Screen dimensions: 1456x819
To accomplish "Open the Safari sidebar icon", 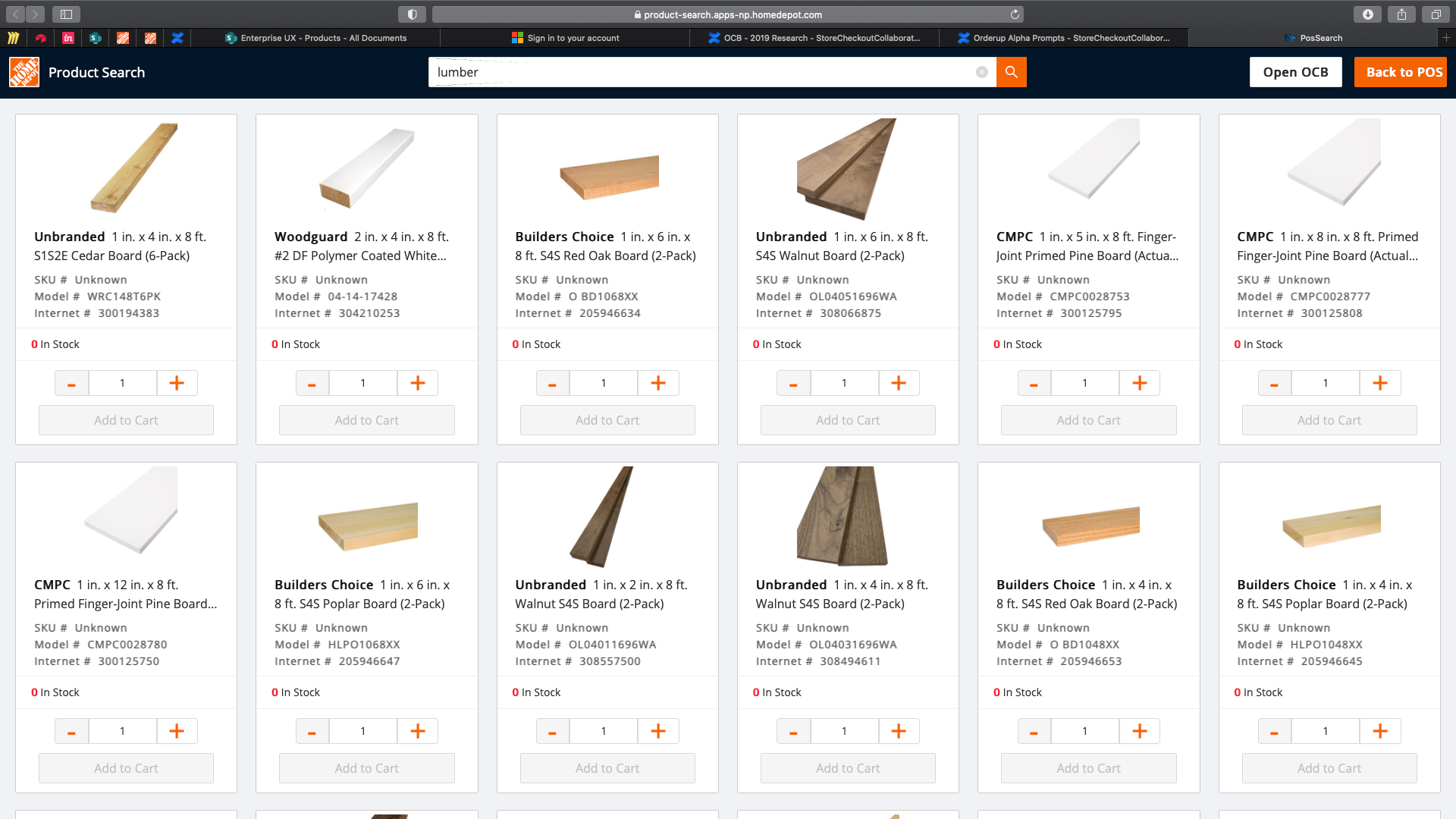I will (67, 14).
